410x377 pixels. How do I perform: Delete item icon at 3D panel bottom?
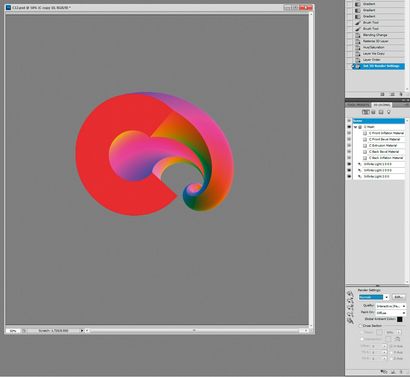coord(401,371)
